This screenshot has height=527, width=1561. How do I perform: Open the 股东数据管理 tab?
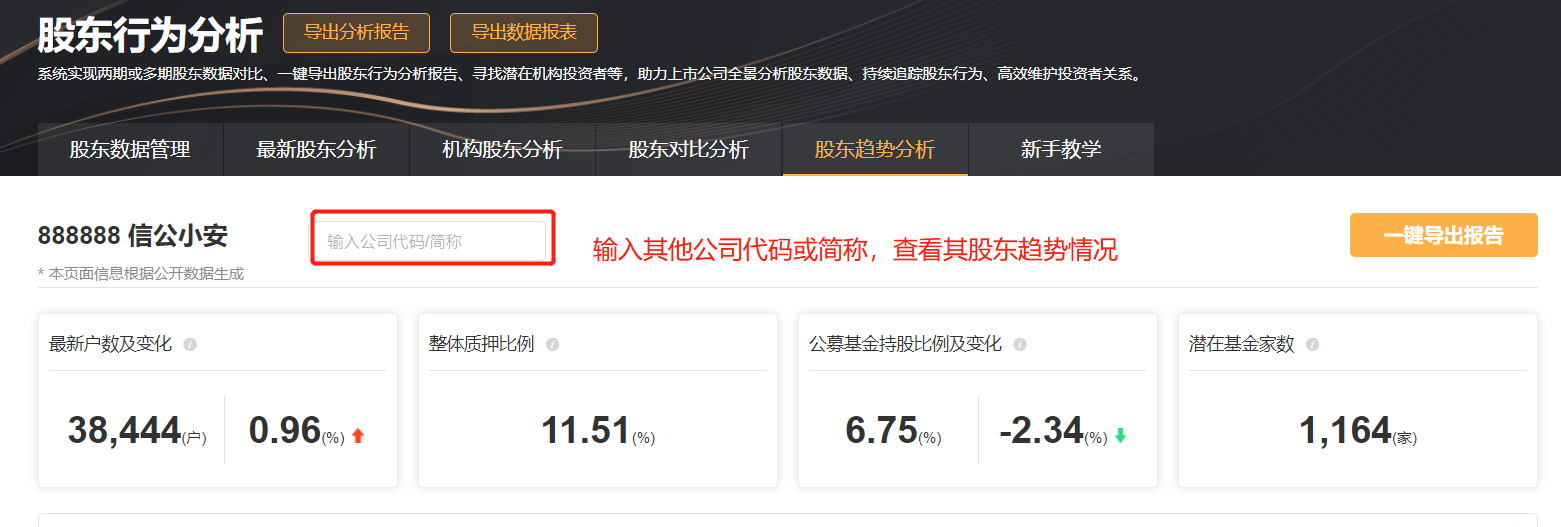point(130,149)
